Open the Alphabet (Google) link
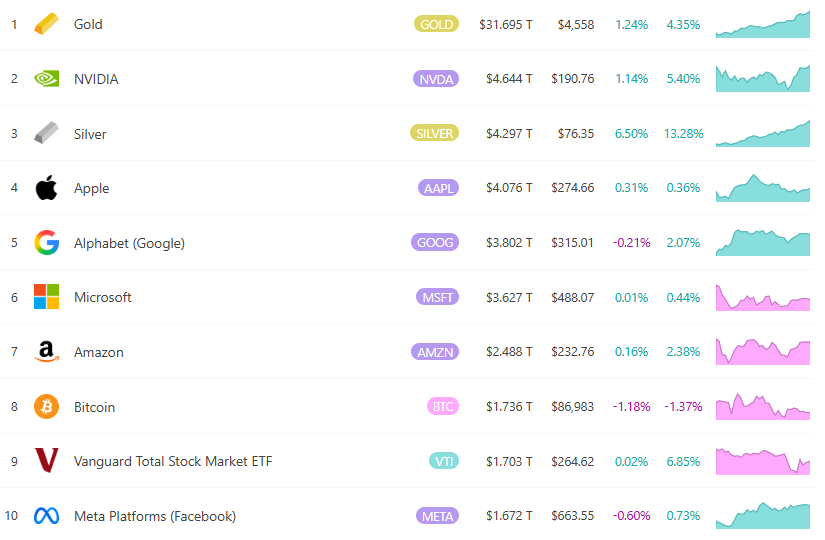Image resolution: width=825 pixels, height=540 pixels. click(129, 243)
